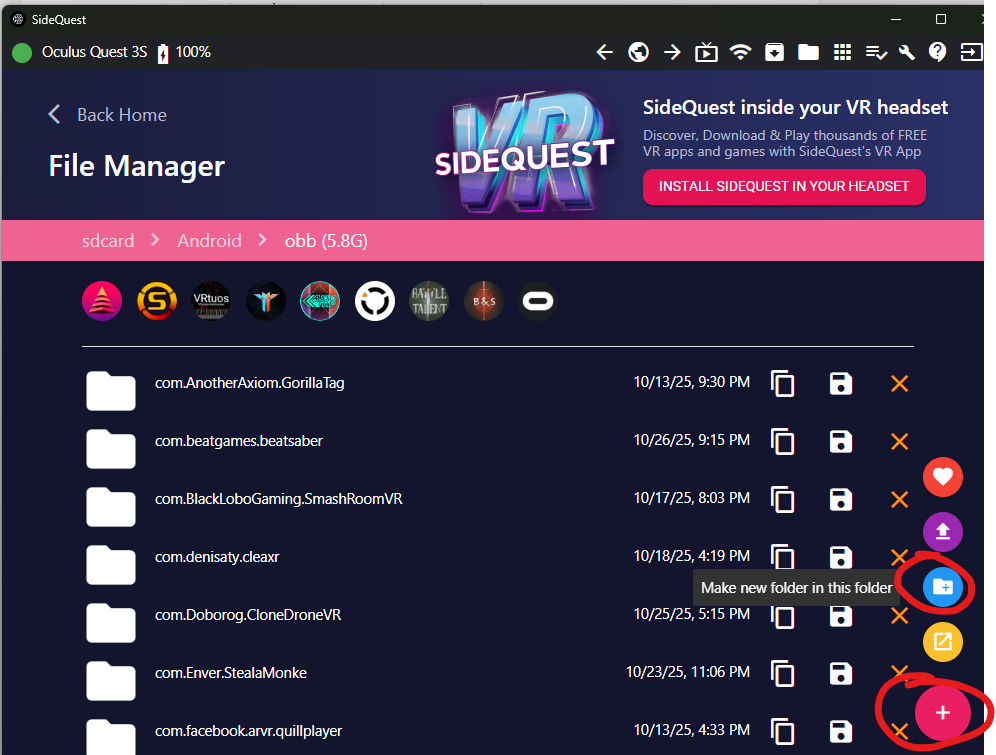996x755 pixels.
Task: Open the com.beatgames.beatsaber folder
Action: (x=239, y=441)
